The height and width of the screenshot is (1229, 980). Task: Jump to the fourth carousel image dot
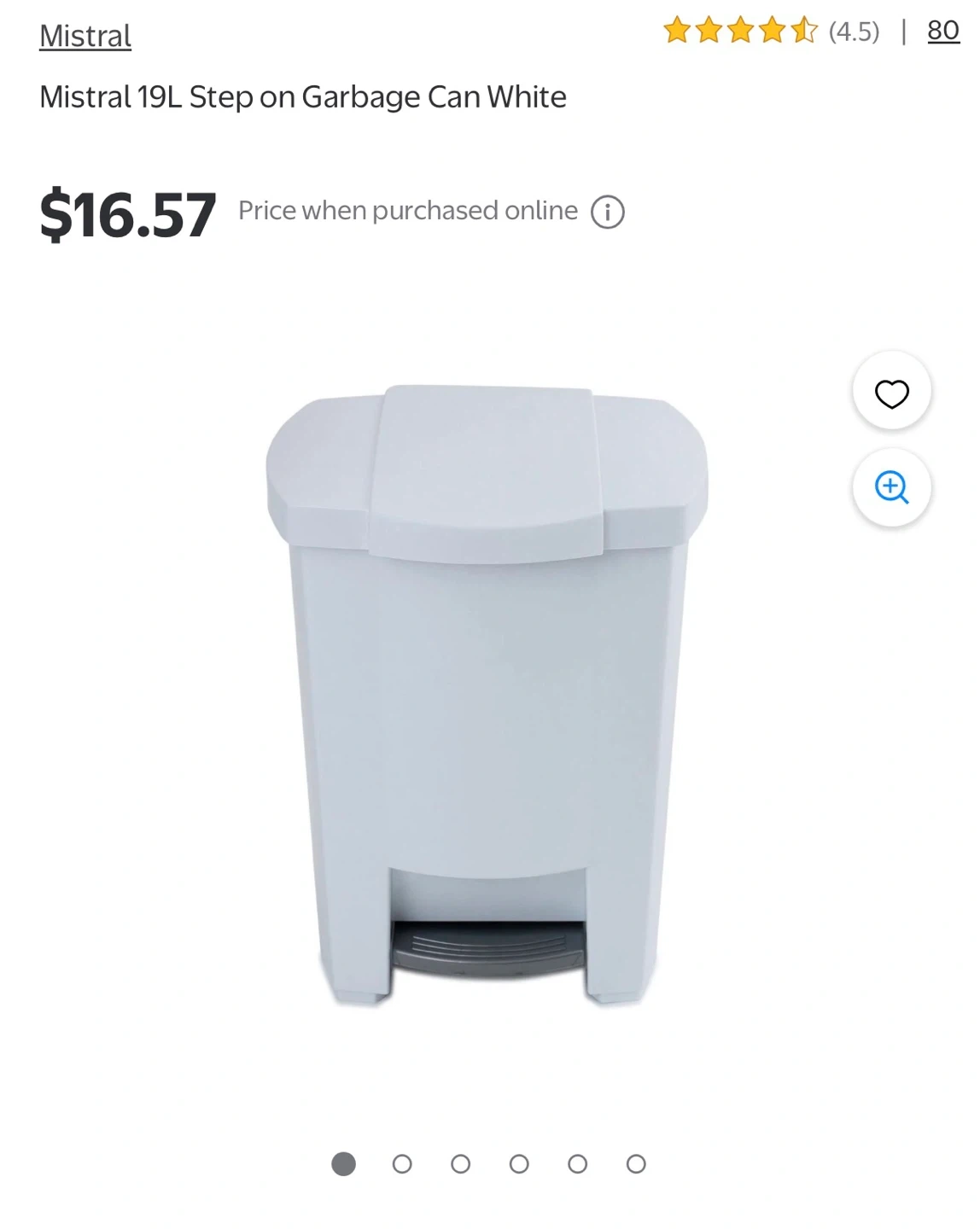tap(519, 1164)
